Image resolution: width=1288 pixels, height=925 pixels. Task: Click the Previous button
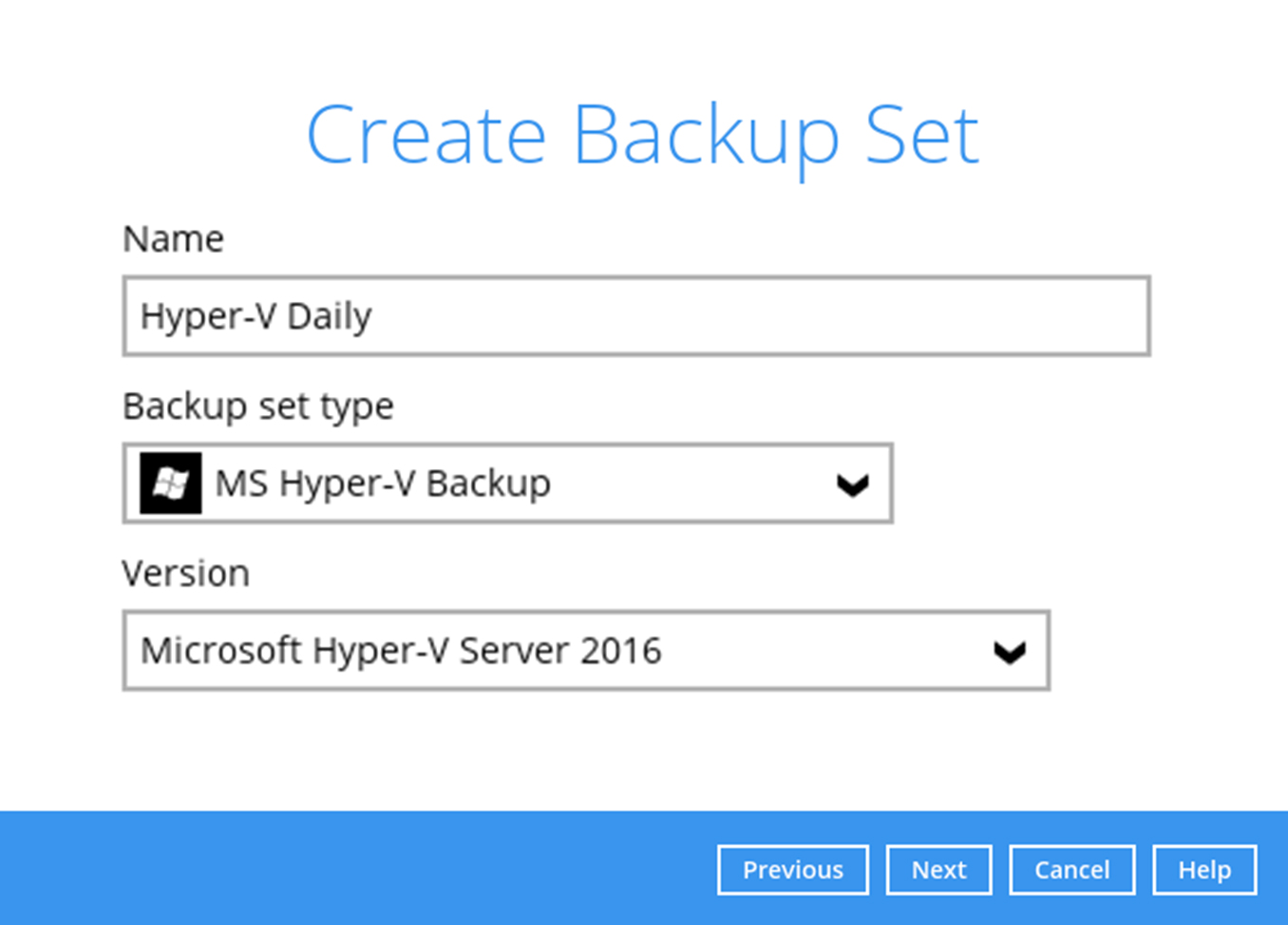[793, 869]
